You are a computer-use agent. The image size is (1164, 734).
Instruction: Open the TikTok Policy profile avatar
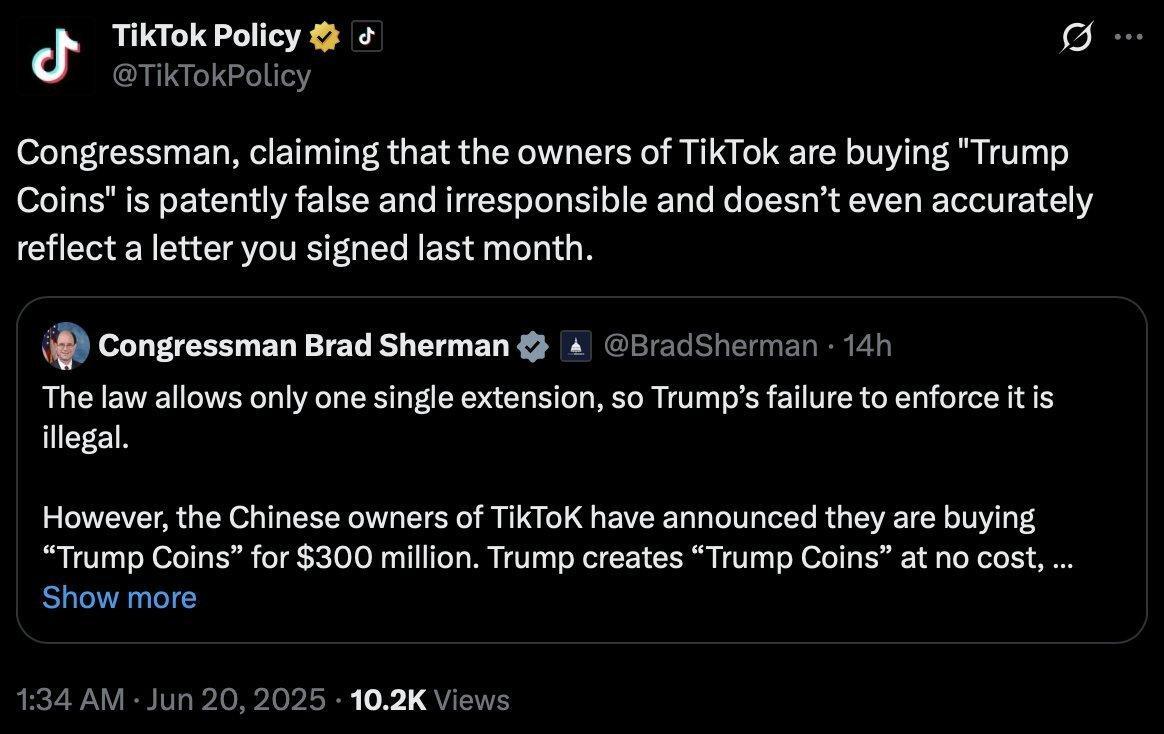(x=56, y=56)
